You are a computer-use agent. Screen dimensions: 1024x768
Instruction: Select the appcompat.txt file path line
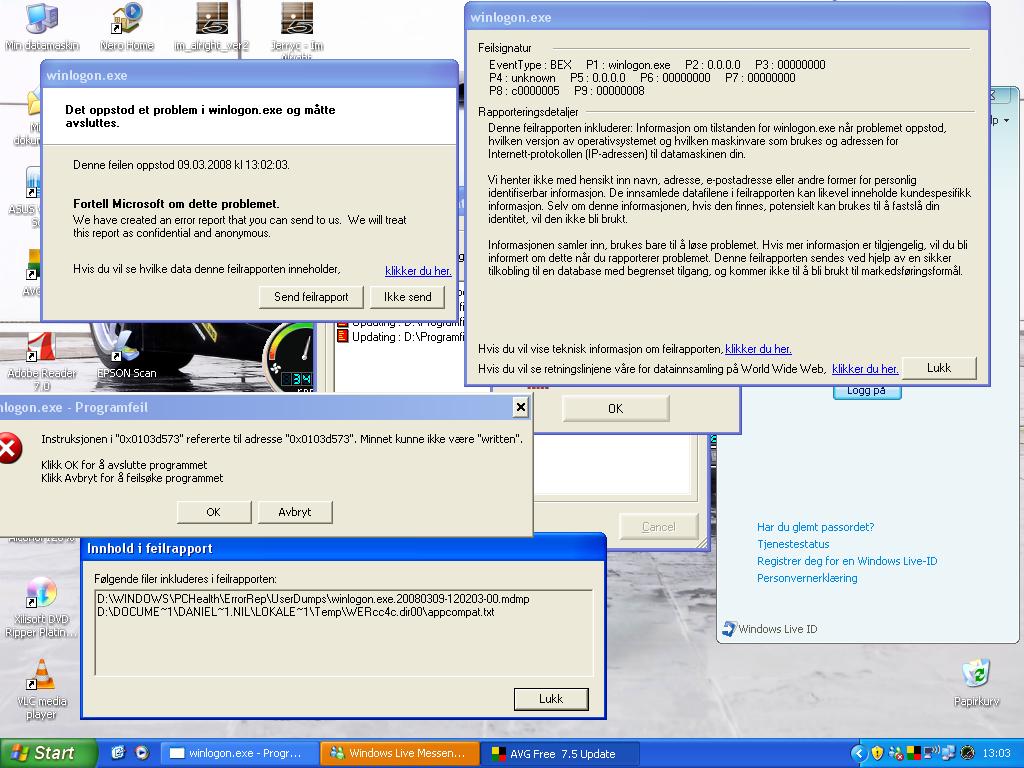click(x=295, y=612)
